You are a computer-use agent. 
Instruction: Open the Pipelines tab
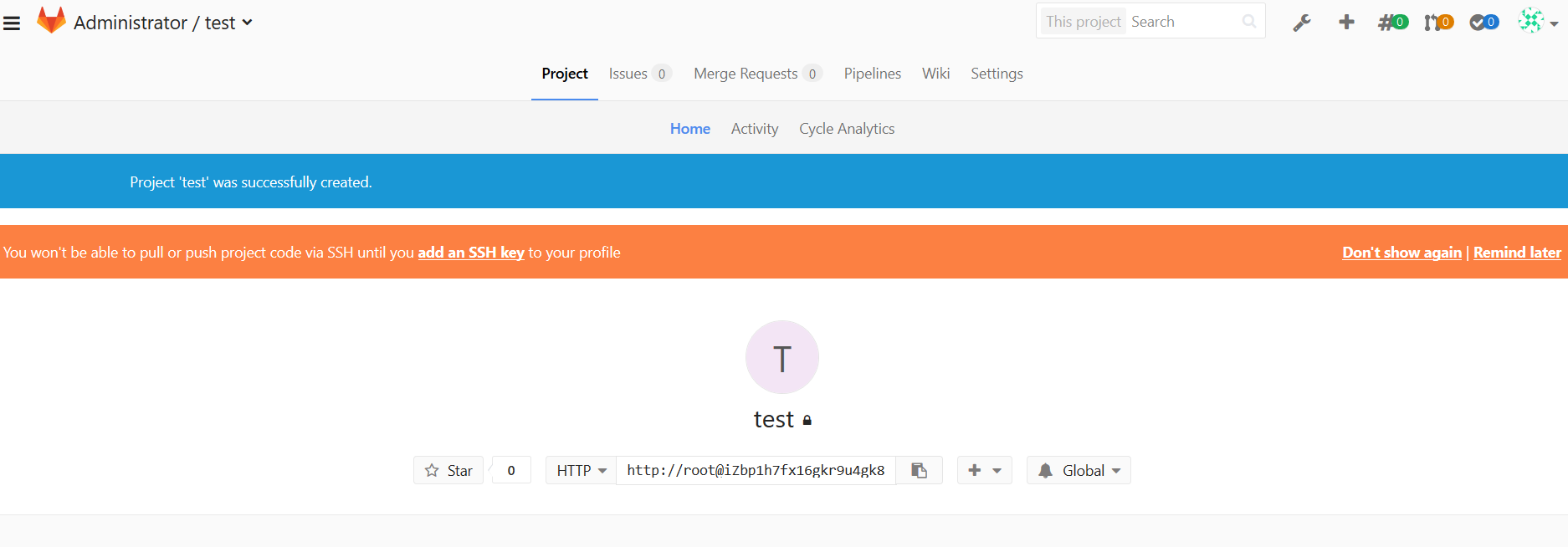pos(872,74)
